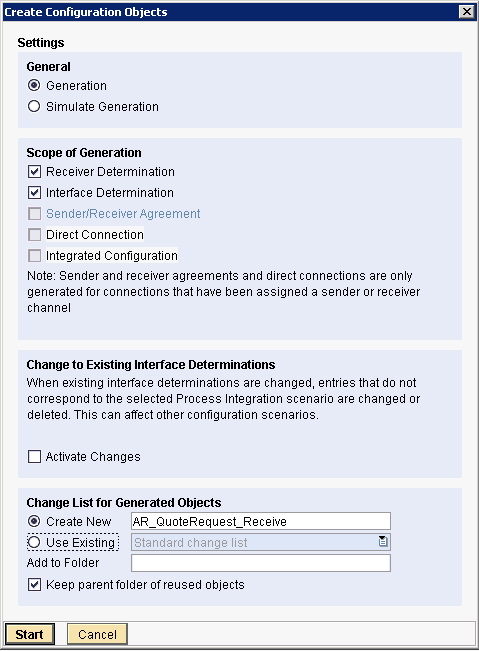This screenshot has height=651, width=479.
Task: Open the standard change list value help icon
Action: click(383, 541)
